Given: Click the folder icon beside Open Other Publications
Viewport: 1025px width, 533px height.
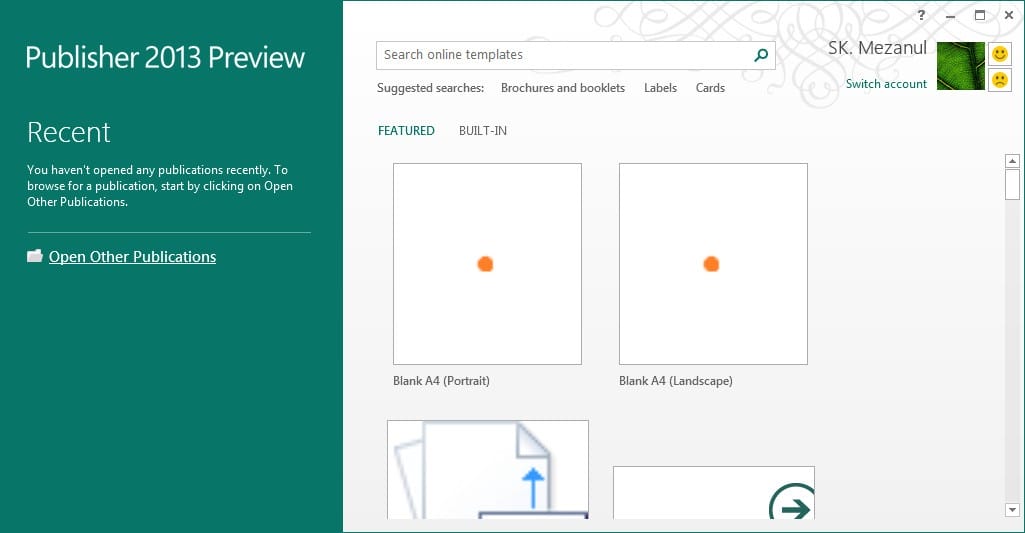Looking at the screenshot, I should (35, 256).
